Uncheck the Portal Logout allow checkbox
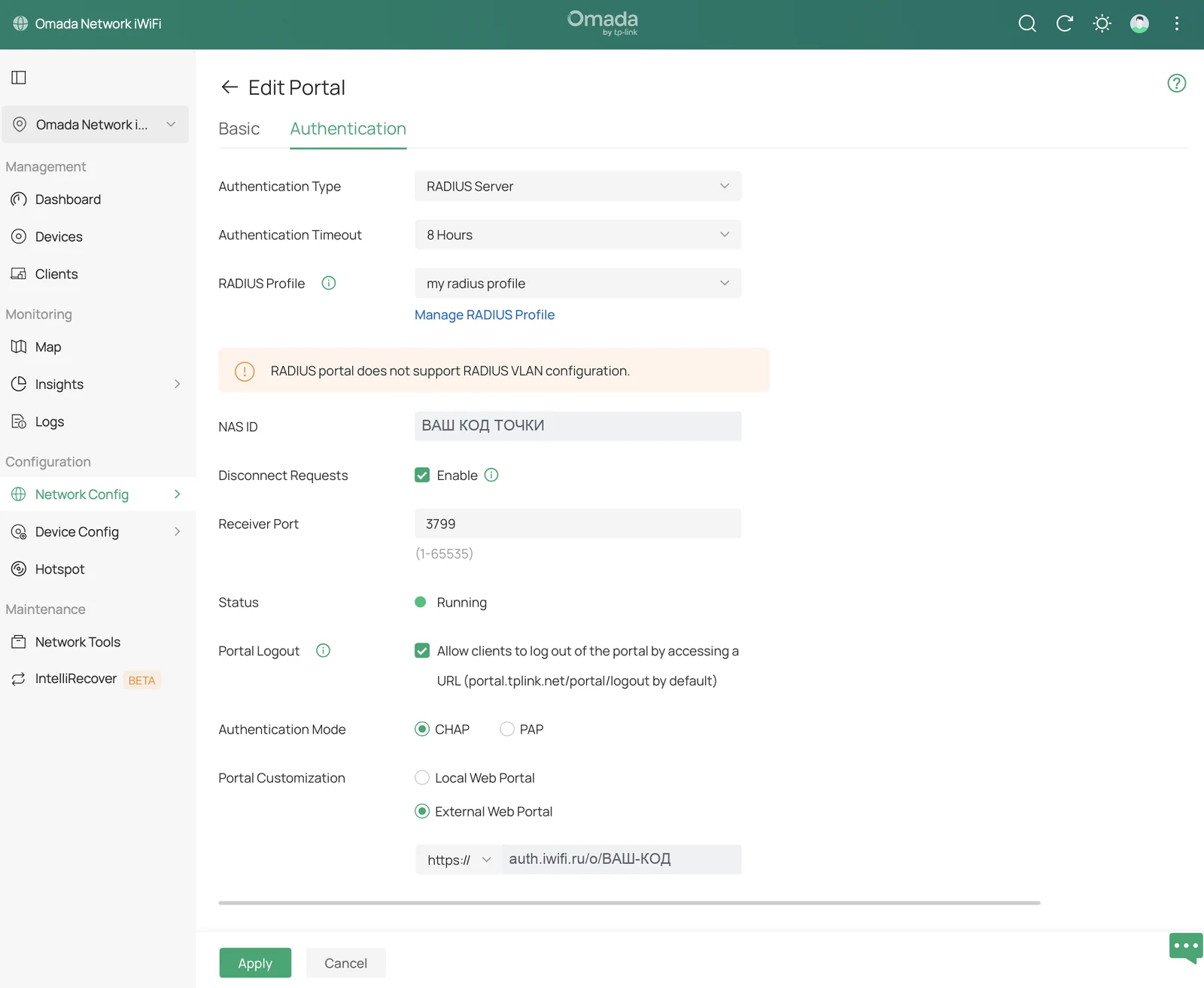 click(x=422, y=650)
